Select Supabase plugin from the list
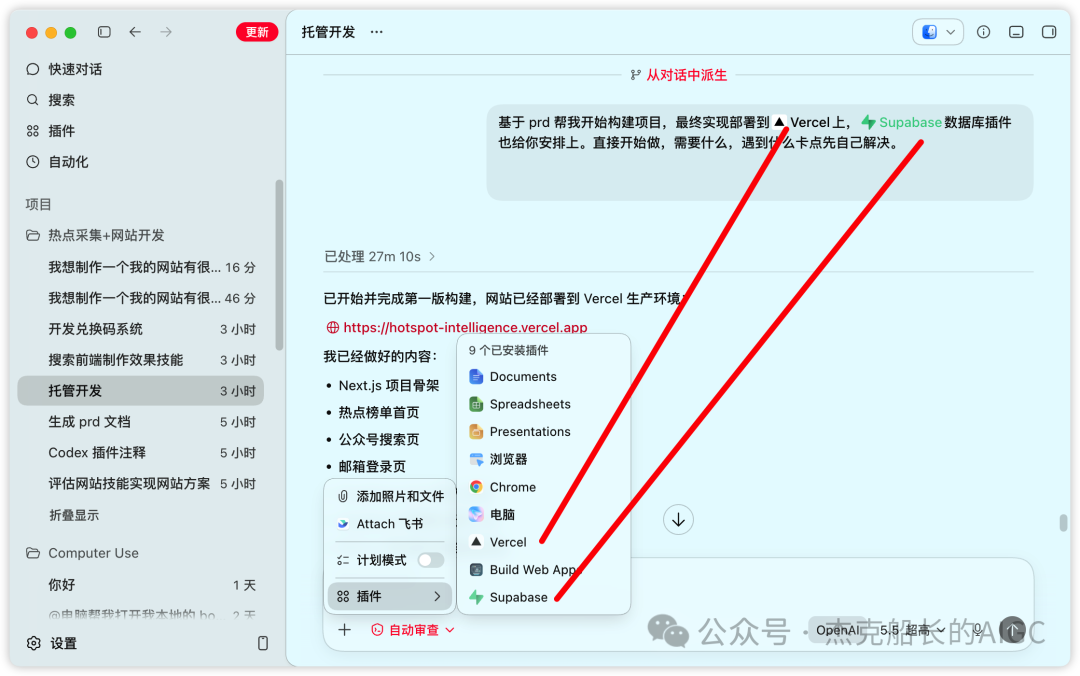Viewport: 1080px width, 676px height. (x=543, y=597)
